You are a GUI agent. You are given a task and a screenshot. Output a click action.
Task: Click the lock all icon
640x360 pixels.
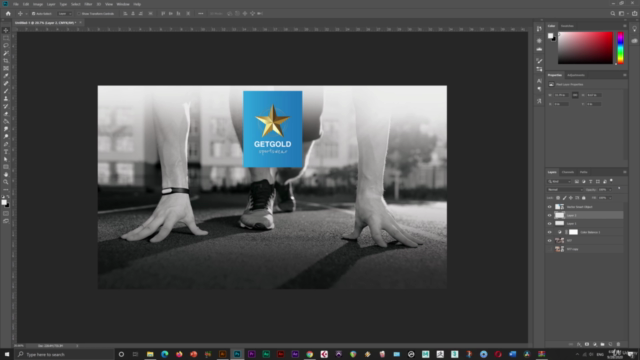(584, 198)
